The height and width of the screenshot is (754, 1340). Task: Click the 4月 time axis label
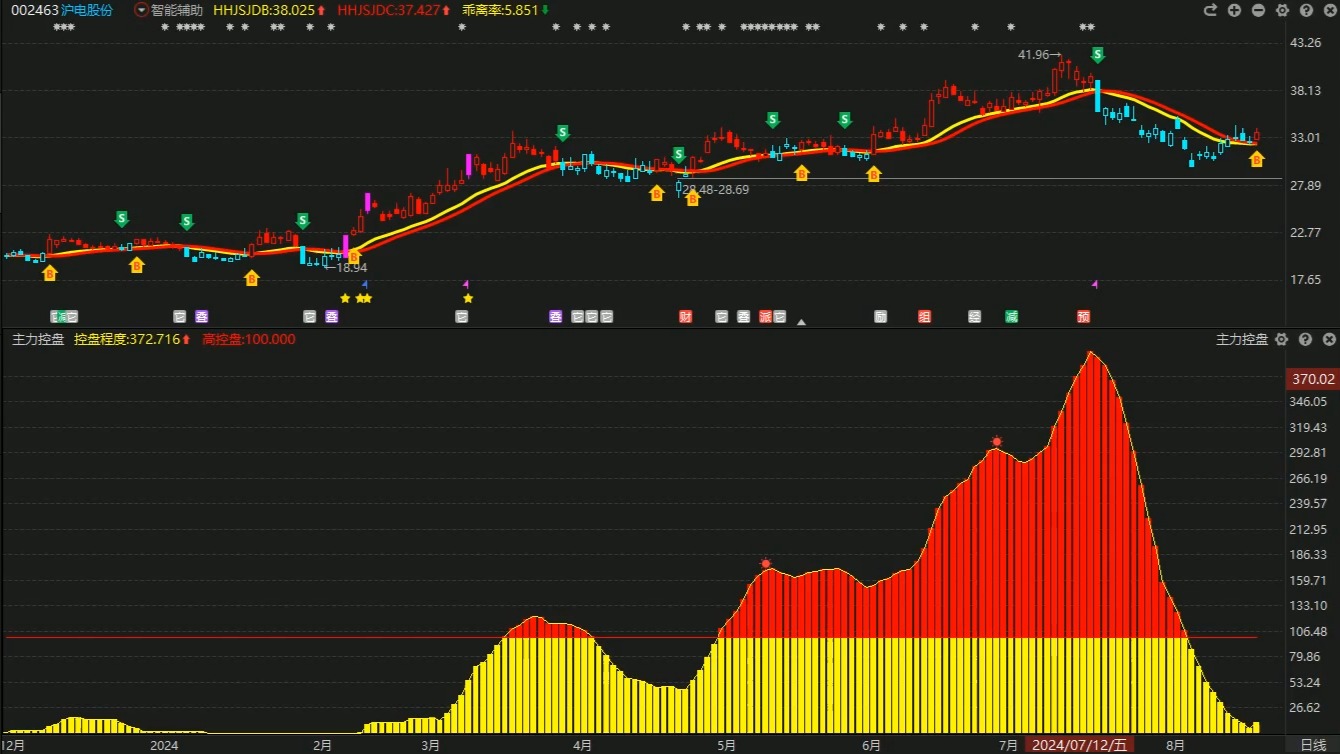click(583, 745)
